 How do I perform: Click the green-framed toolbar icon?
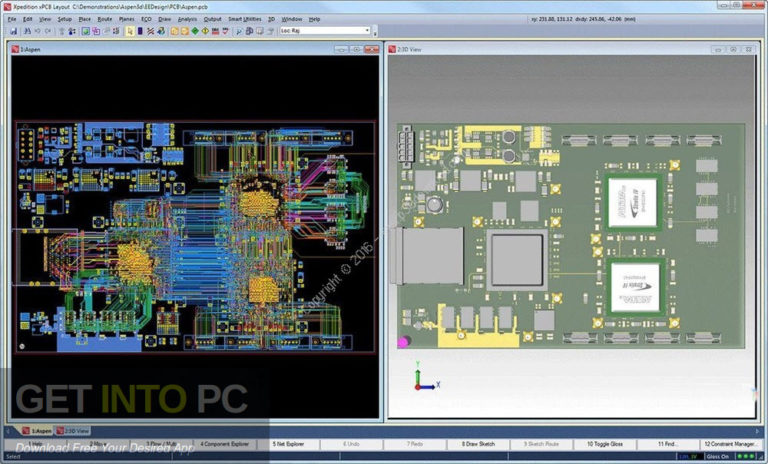point(86,31)
